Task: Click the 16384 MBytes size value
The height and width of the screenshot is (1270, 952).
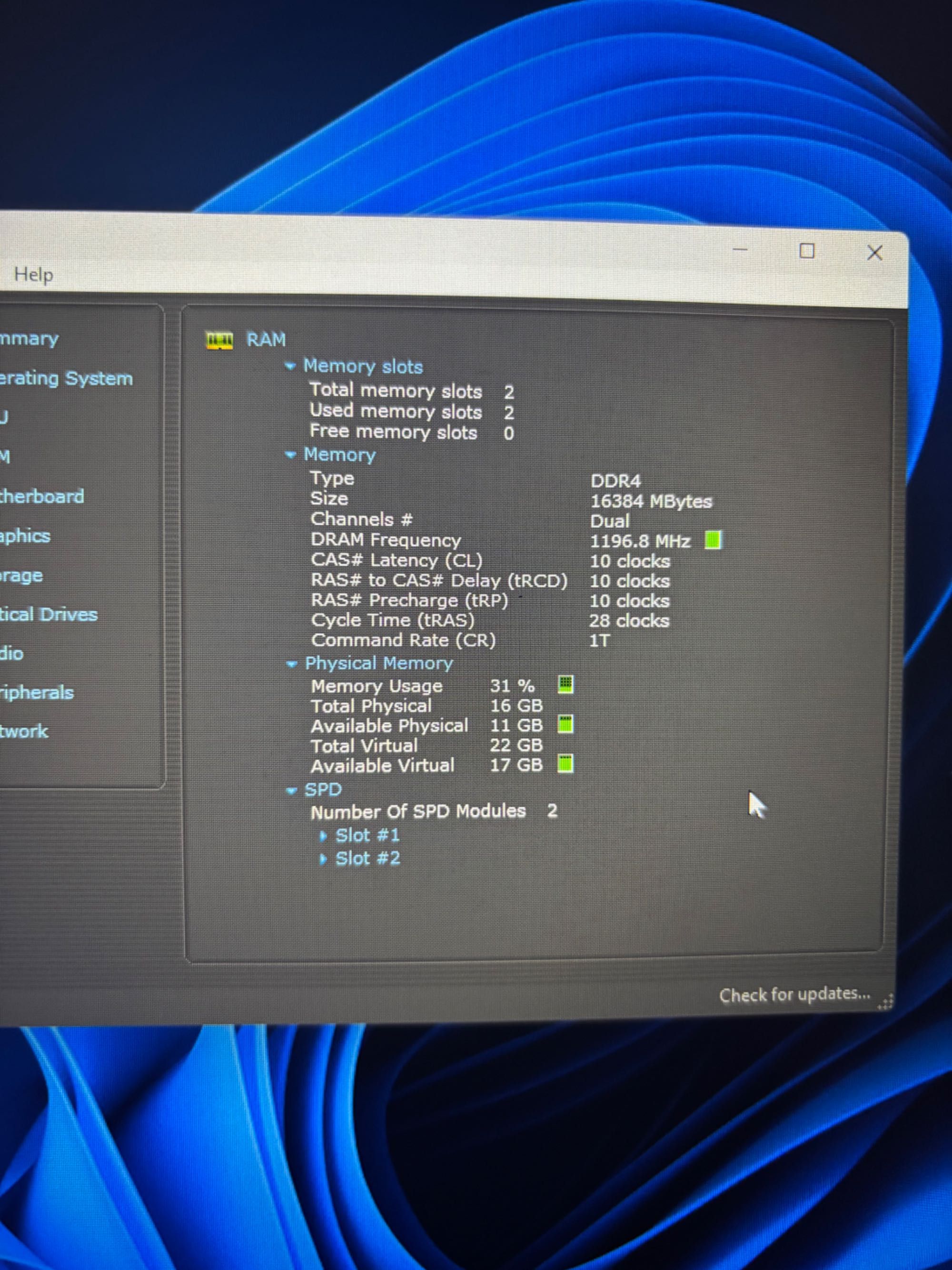Action: [x=651, y=501]
